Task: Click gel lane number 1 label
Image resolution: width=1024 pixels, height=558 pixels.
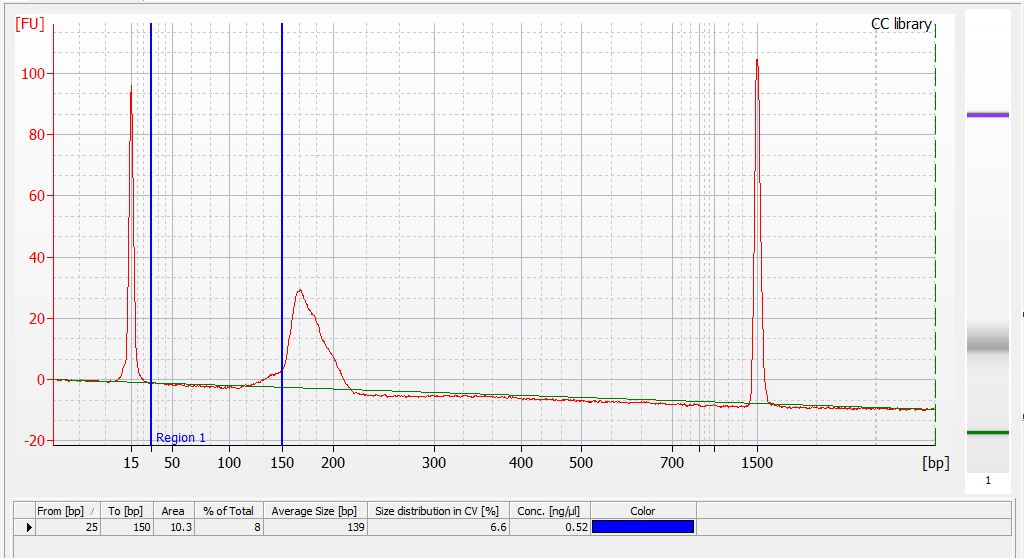Action: pyautogui.click(x=987, y=480)
